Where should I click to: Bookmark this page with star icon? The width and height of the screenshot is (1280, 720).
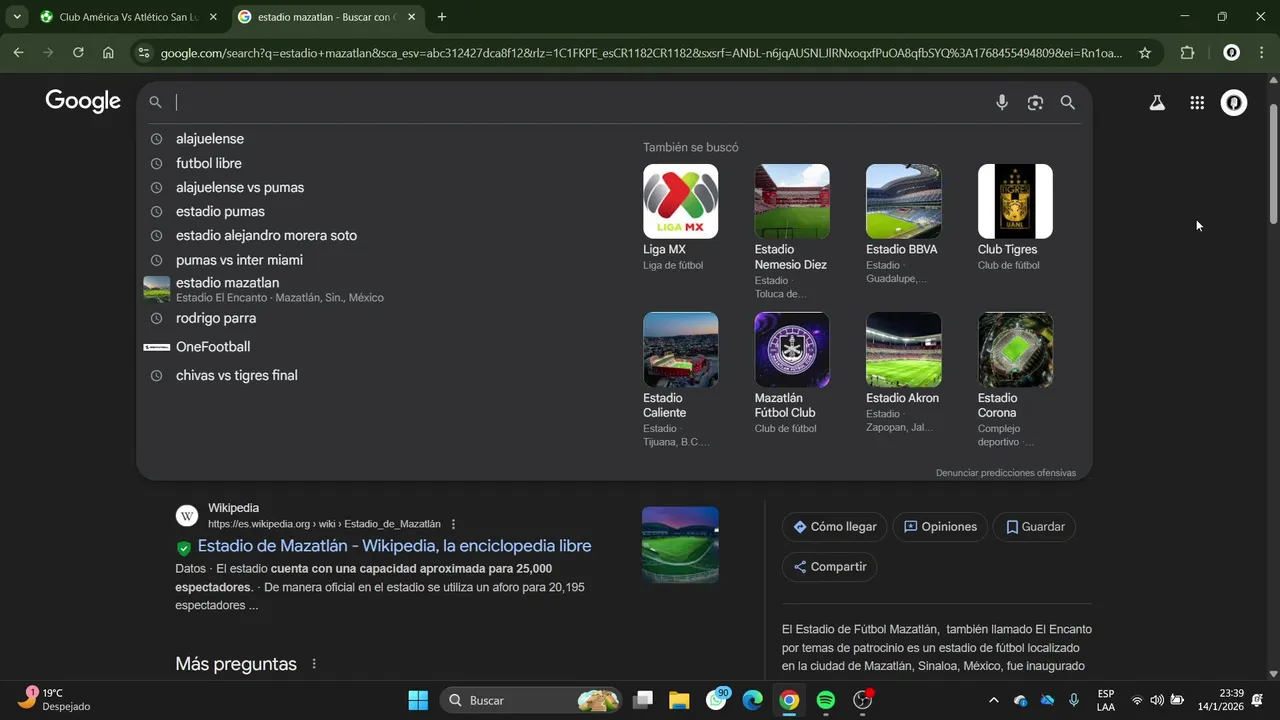[1145, 53]
